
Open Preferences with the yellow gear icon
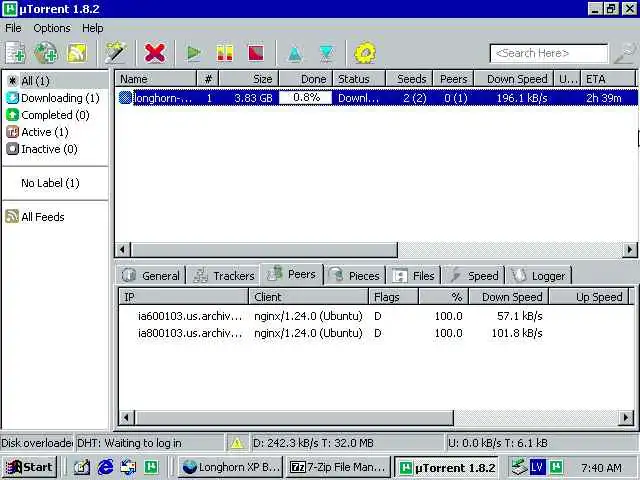point(364,53)
